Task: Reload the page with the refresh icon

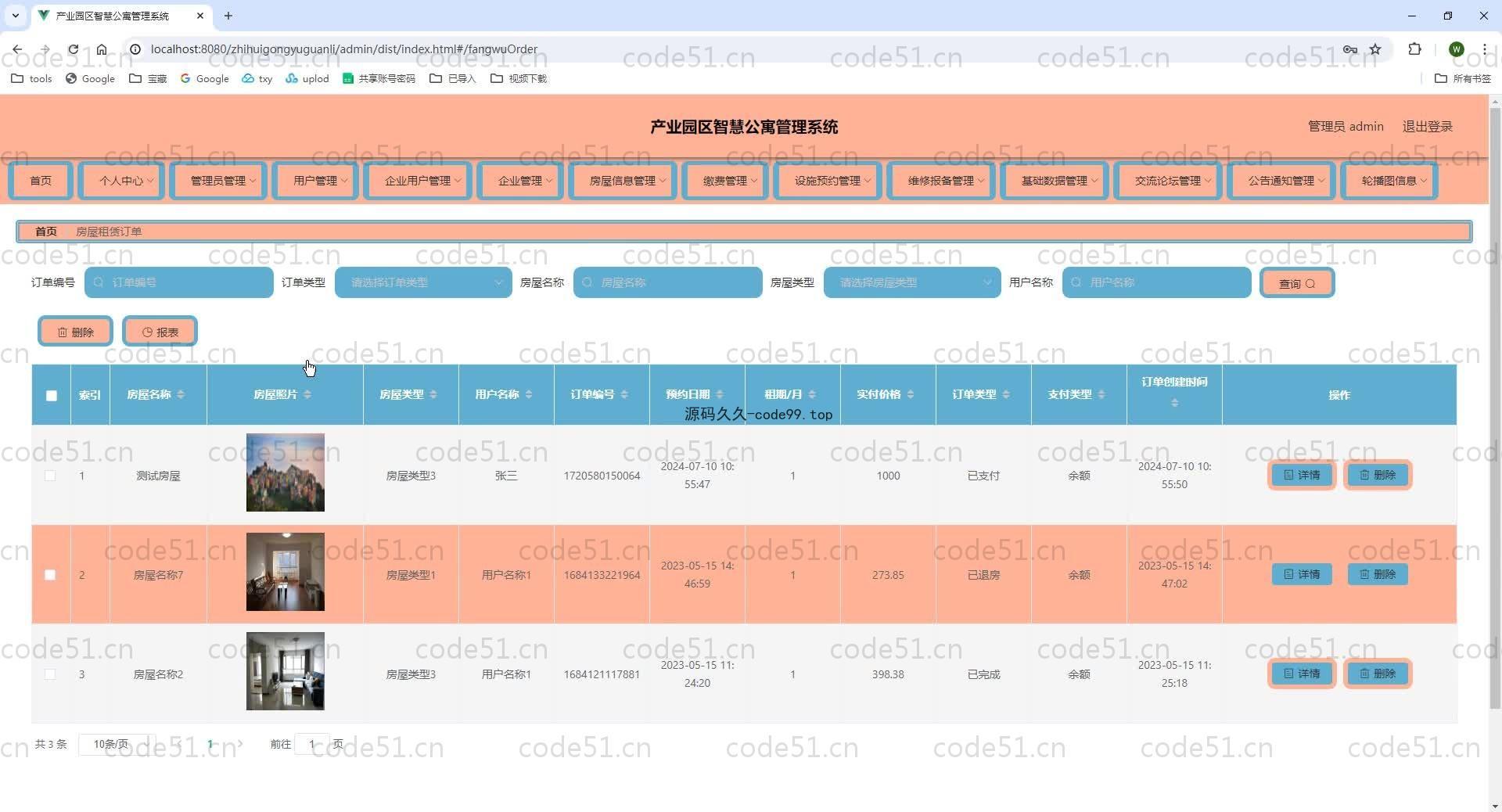Action: 73,49
